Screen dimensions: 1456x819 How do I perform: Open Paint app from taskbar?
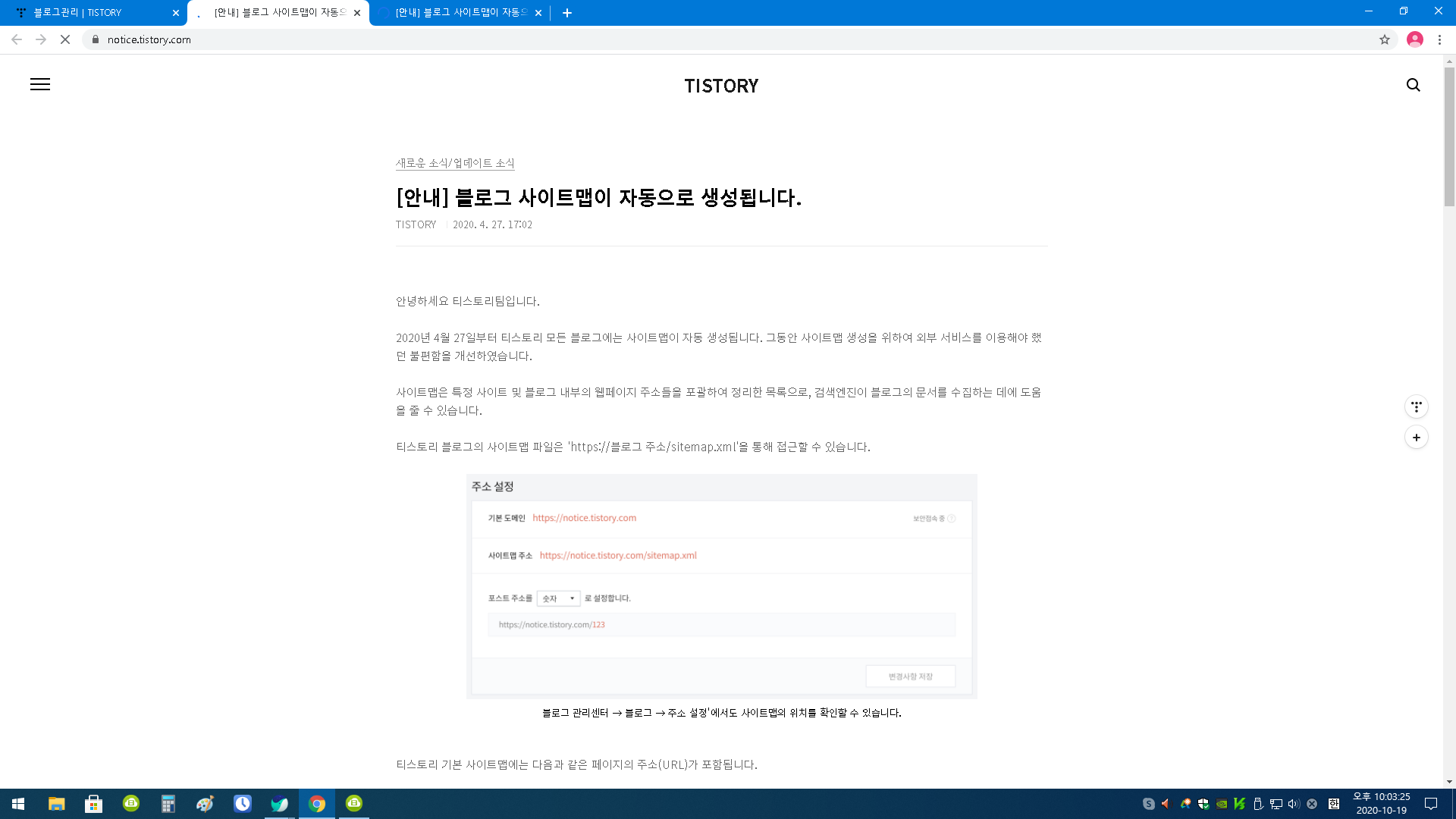click(205, 804)
